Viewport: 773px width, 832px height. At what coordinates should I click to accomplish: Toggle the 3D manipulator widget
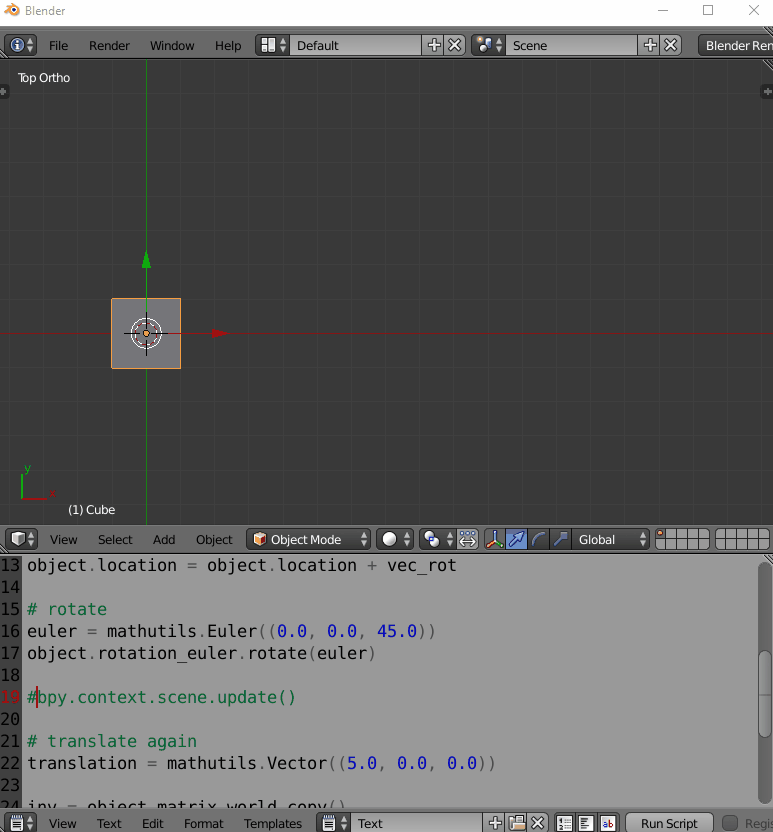point(494,539)
